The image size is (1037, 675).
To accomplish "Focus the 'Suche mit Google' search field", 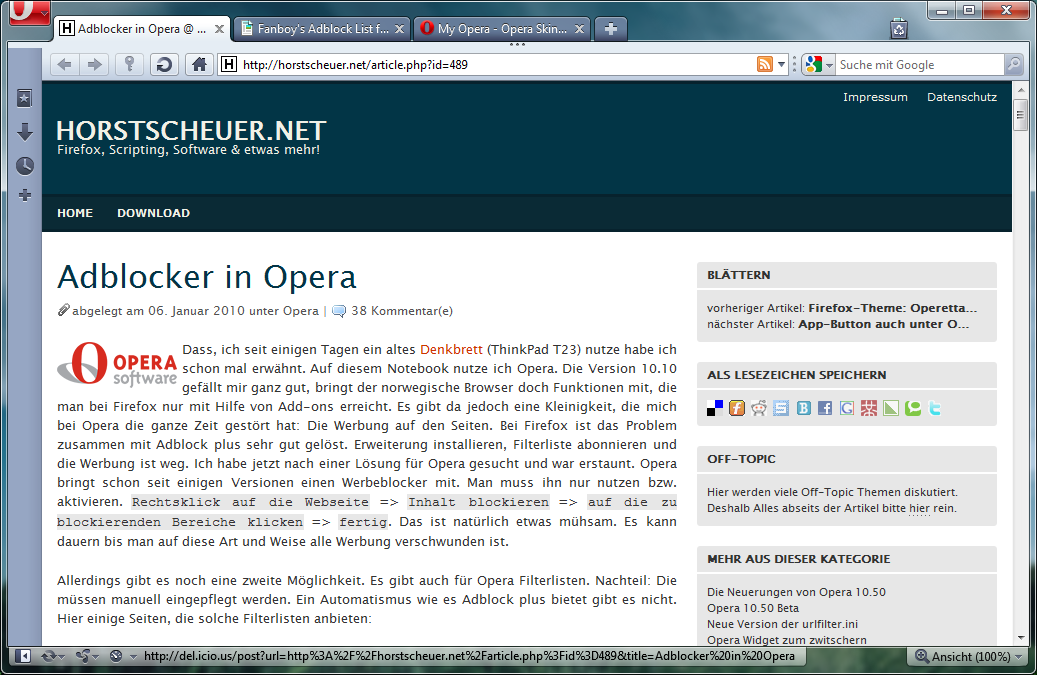I will click(x=919, y=65).
